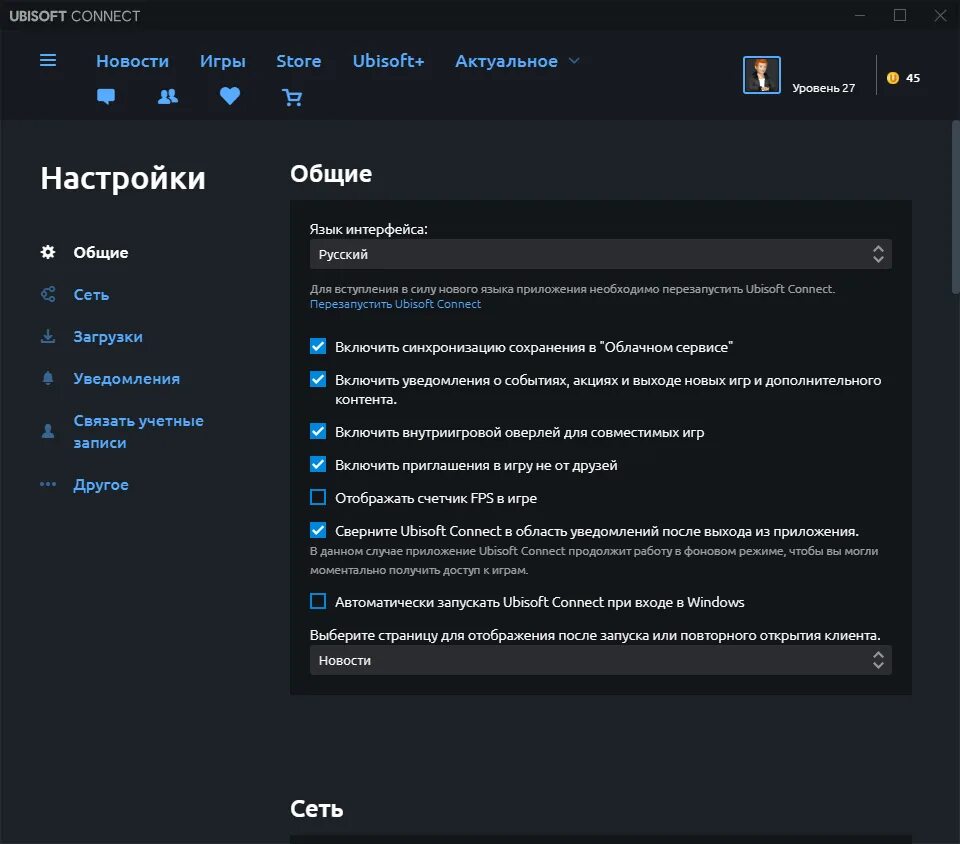Uncheck game invitations from non-friends
The image size is (960, 844).
pos(318,465)
